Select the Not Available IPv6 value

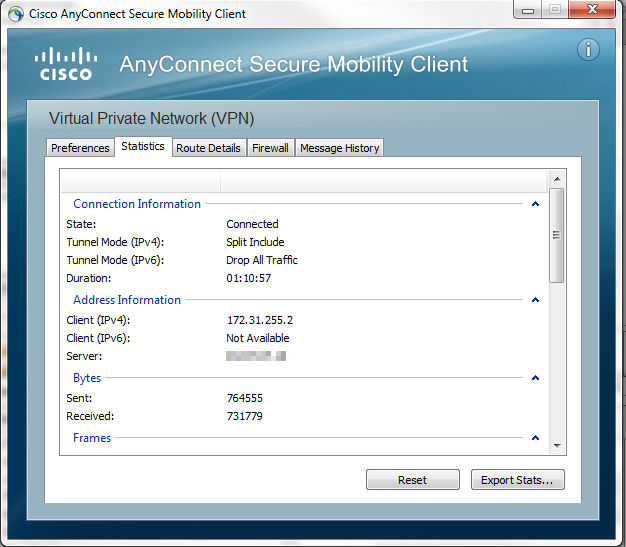(258, 338)
